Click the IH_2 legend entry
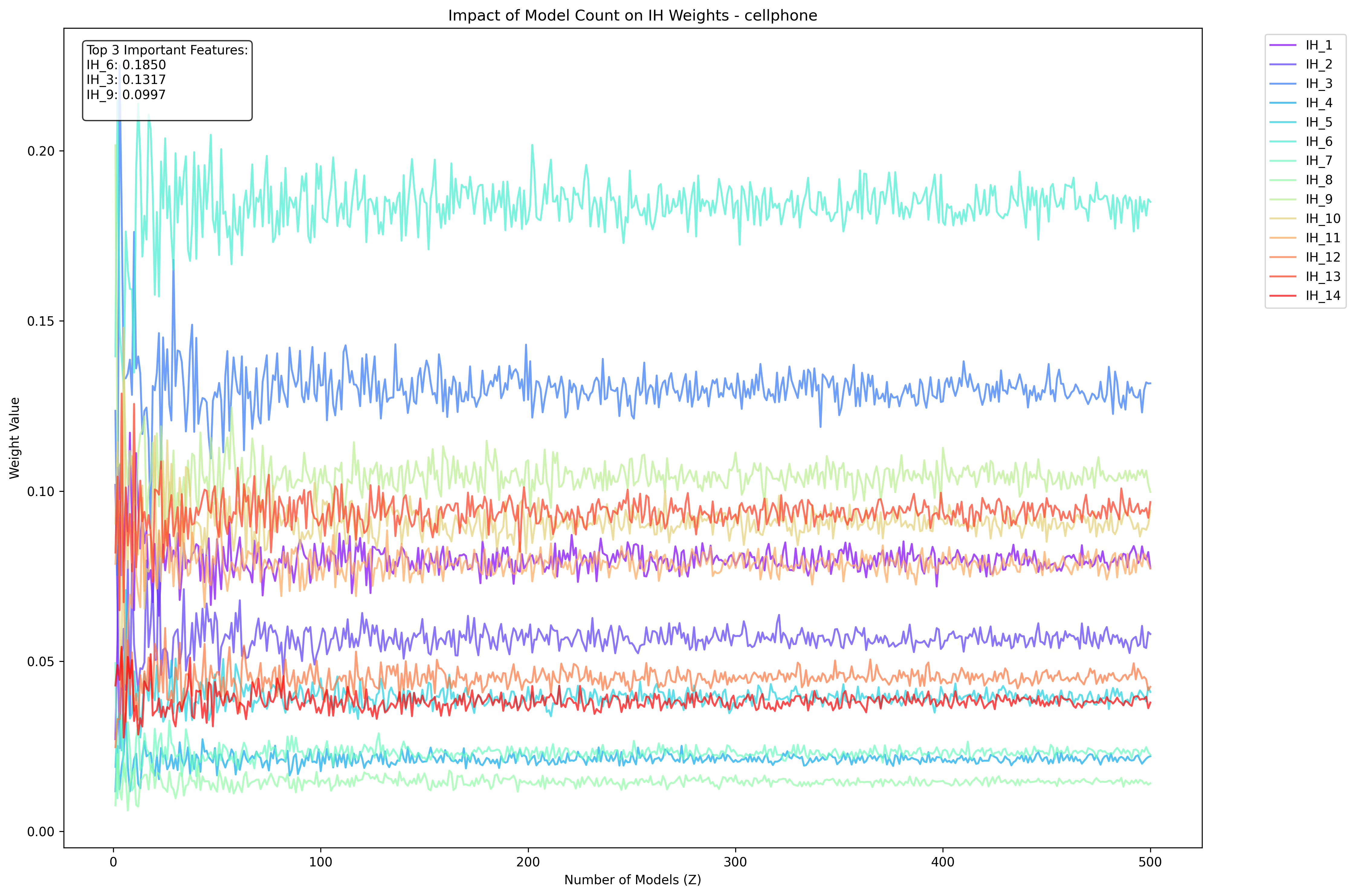This screenshot has height=896, width=1355. pos(1318,65)
